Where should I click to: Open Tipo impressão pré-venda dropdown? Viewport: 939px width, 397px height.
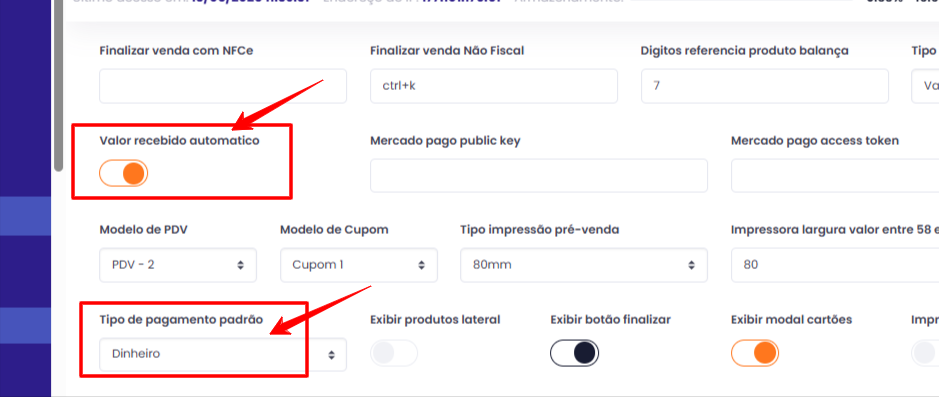(x=584, y=265)
